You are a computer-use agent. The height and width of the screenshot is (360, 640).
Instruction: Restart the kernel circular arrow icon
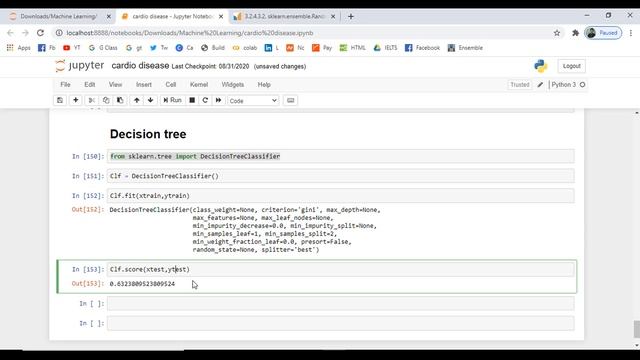(x=205, y=100)
